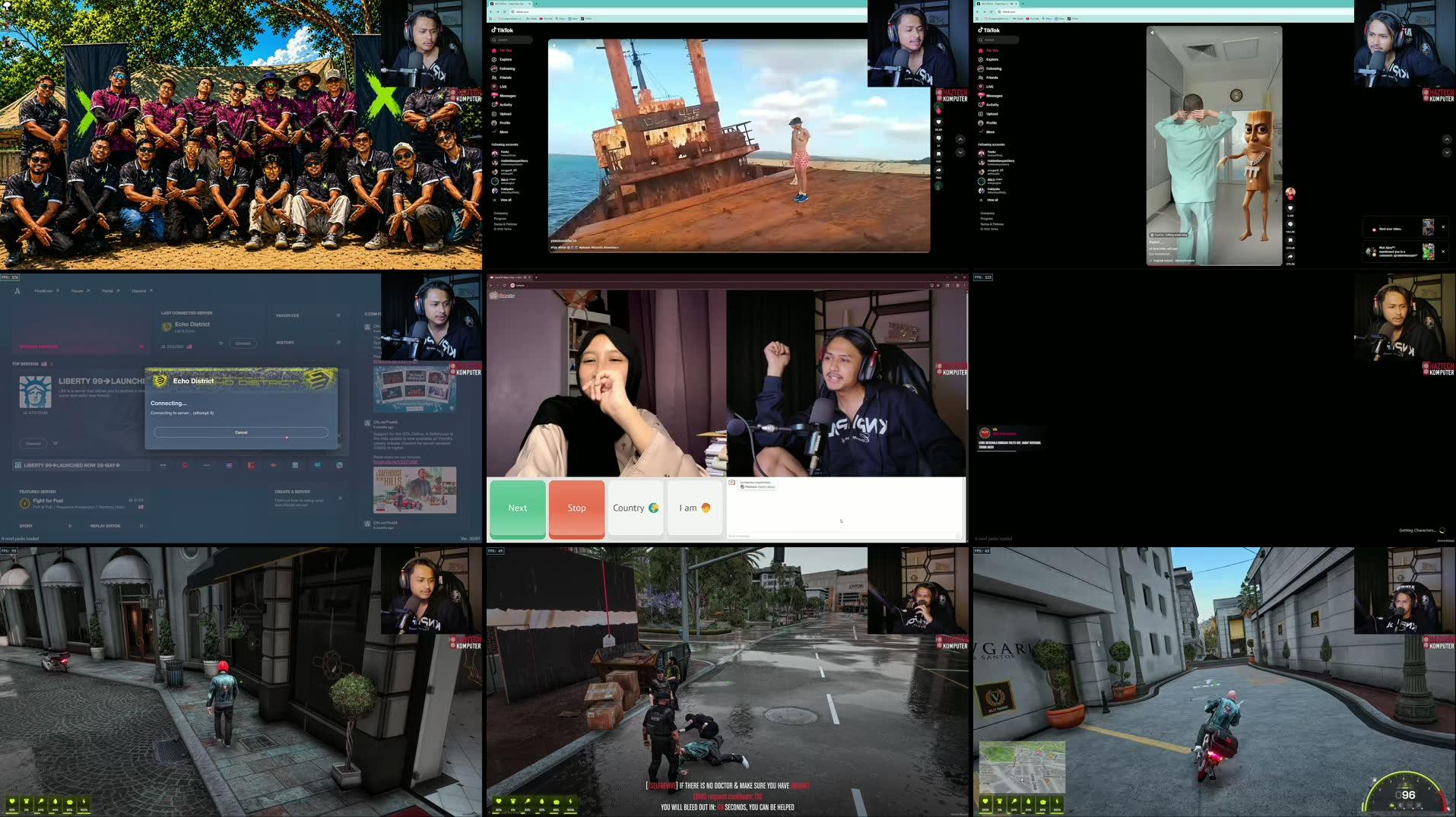The image size is (1456, 817).
Task: Open Explore in shipwreck-video TikTok sidebar
Action: [503, 59]
